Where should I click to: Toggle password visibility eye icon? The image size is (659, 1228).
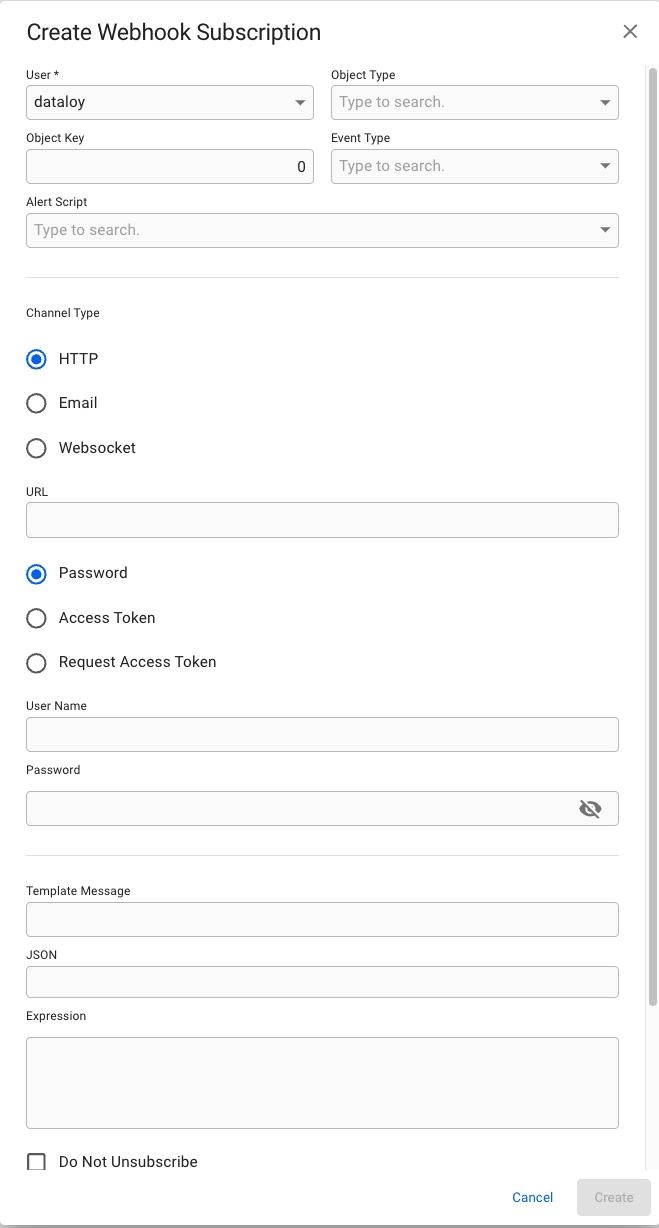click(590, 809)
